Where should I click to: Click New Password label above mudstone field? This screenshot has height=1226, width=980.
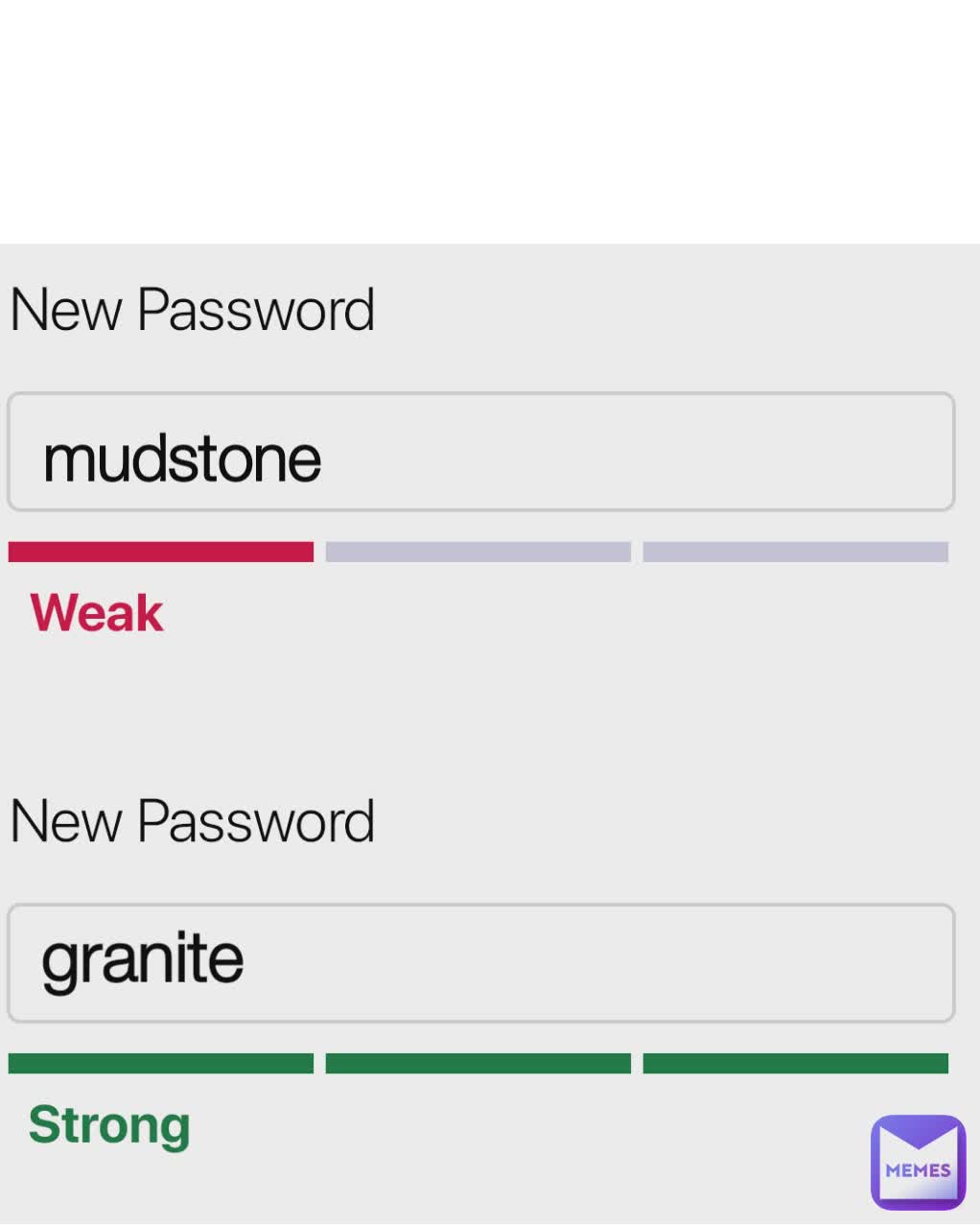coord(192,310)
